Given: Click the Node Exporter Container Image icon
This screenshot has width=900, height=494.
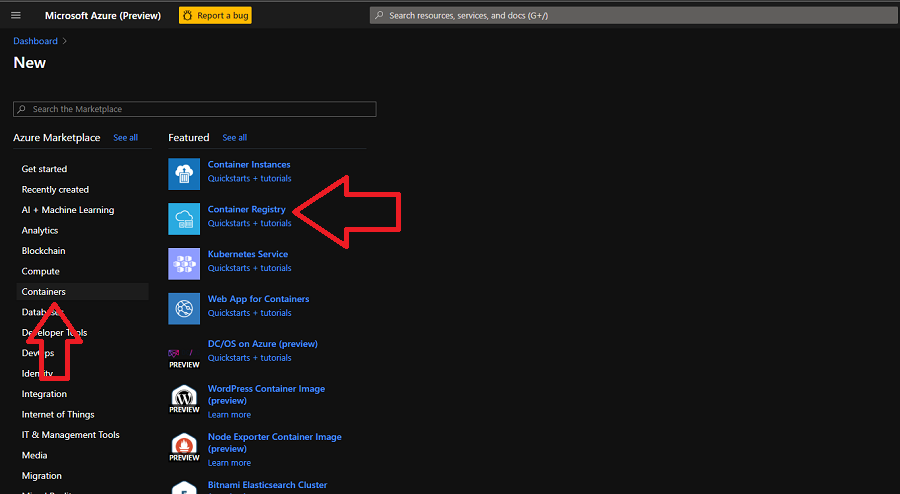Looking at the screenshot, I should coord(184,447).
